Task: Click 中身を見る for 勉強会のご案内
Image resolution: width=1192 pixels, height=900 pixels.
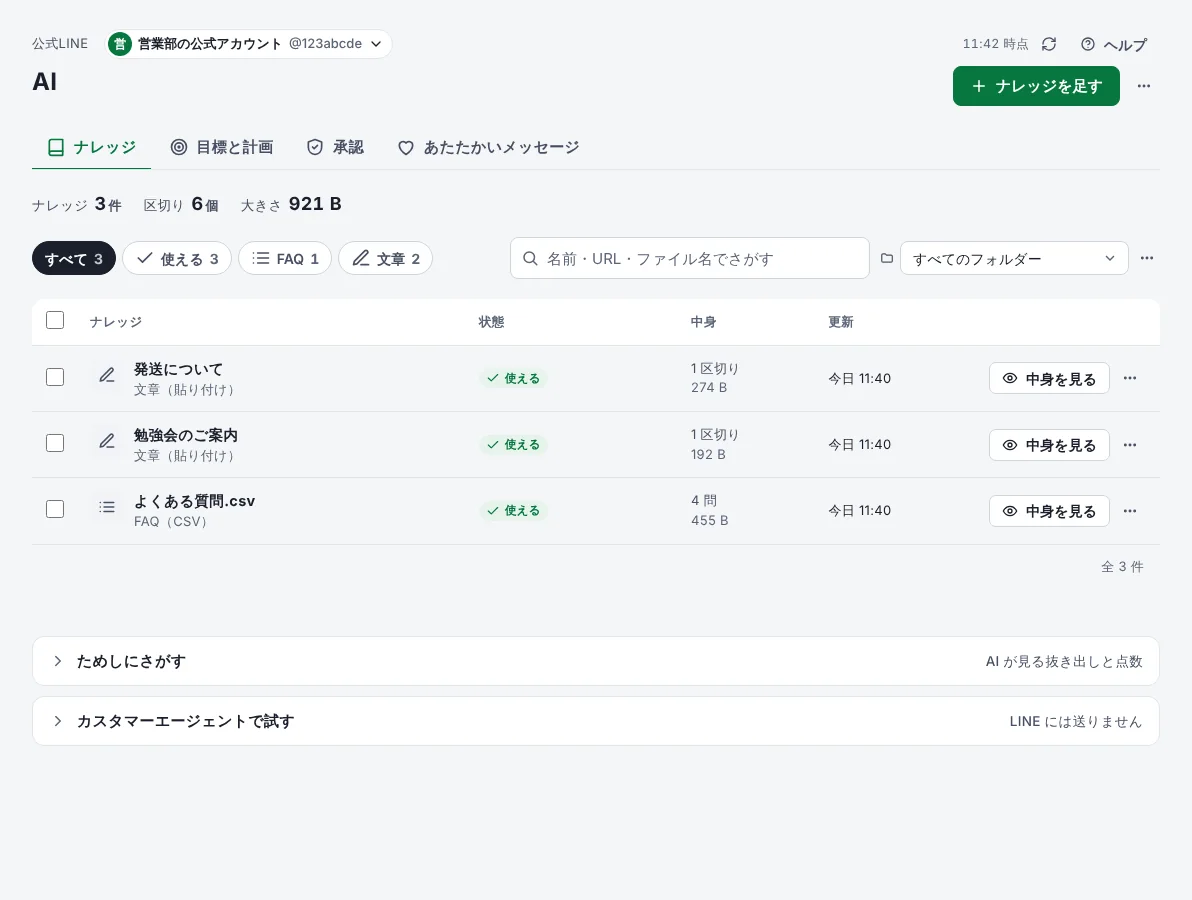Action: point(1049,445)
